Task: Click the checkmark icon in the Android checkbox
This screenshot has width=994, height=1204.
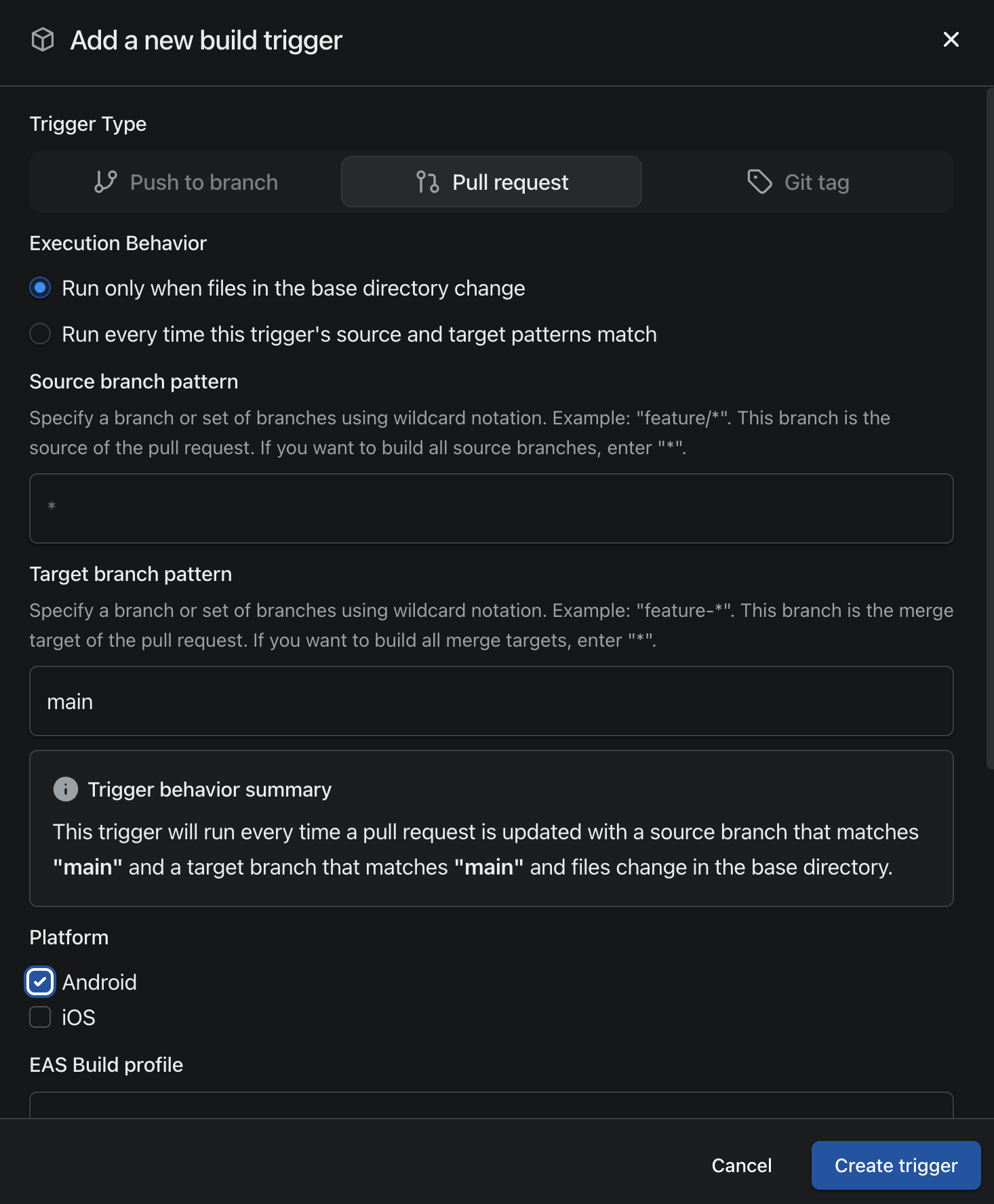Action: [39, 982]
